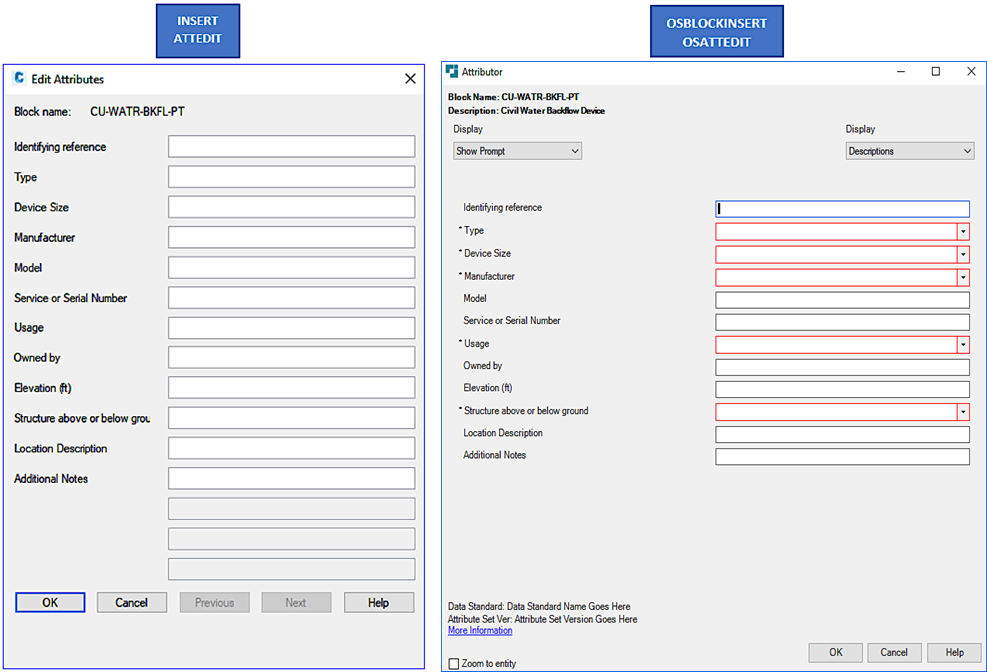Click Elevation (ft) field in Edit Attributes
Viewport: 987px width, 672px height.
(x=291, y=388)
